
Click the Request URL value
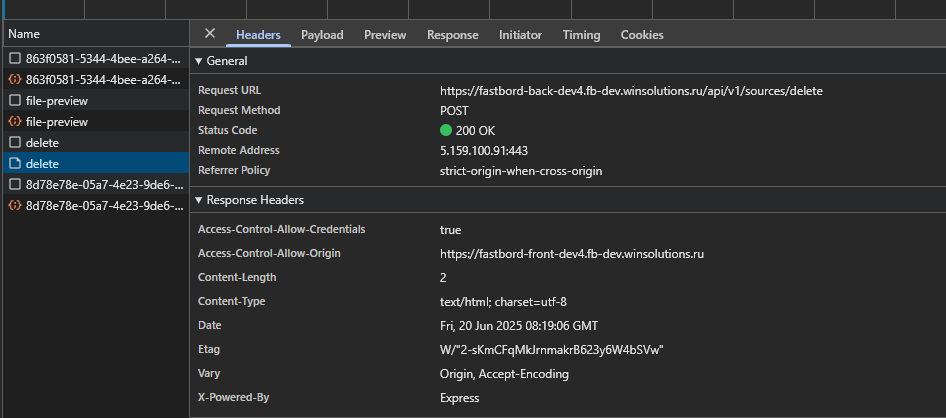click(x=631, y=91)
